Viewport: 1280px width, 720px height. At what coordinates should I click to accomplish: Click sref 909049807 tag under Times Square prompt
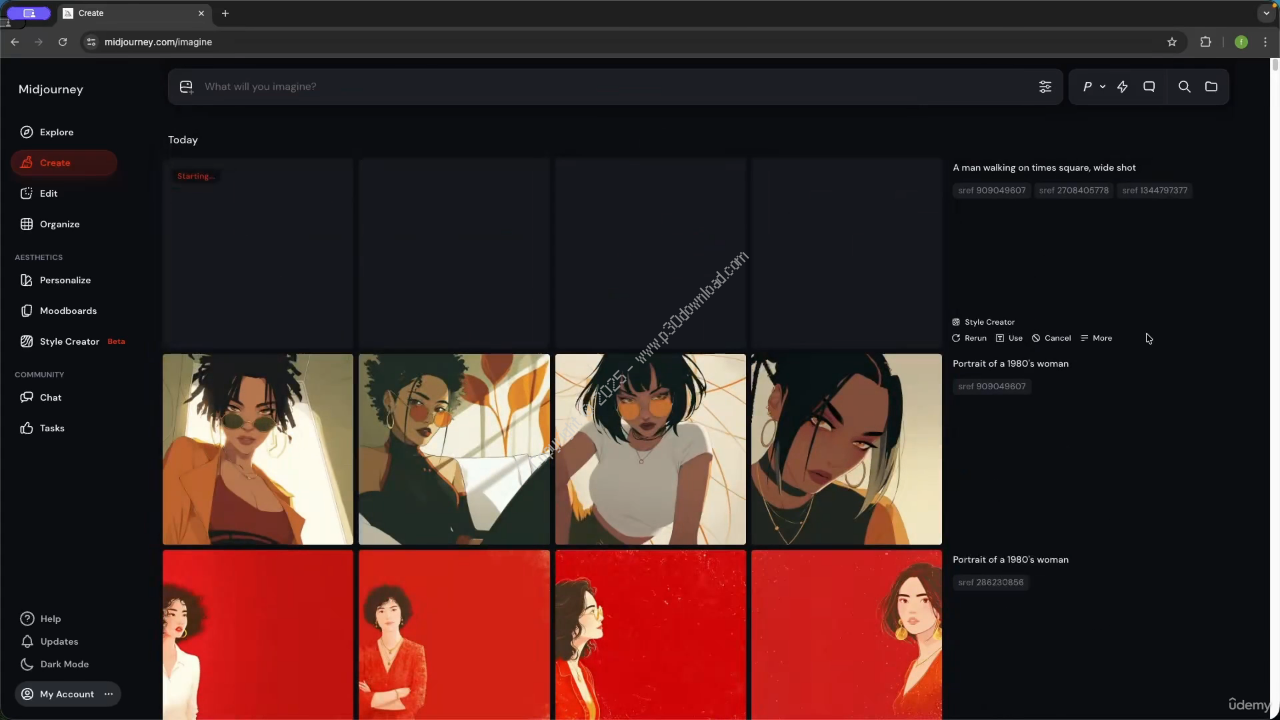tap(991, 190)
